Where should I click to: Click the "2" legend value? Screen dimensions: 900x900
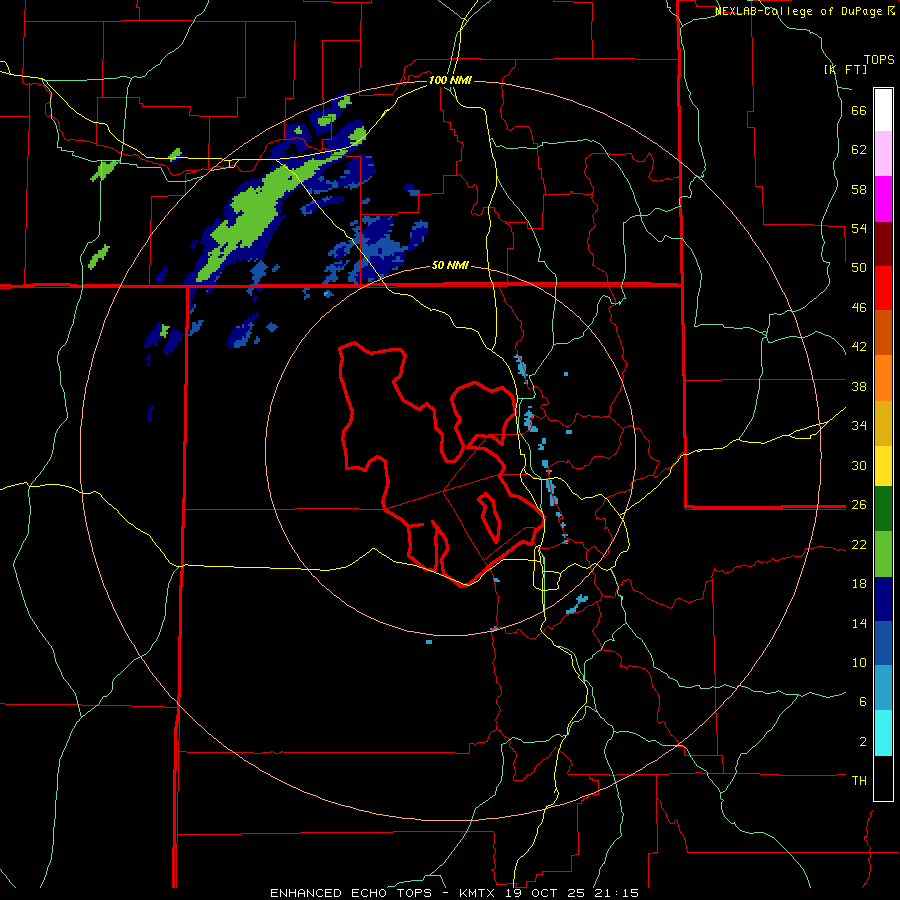tap(863, 742)
